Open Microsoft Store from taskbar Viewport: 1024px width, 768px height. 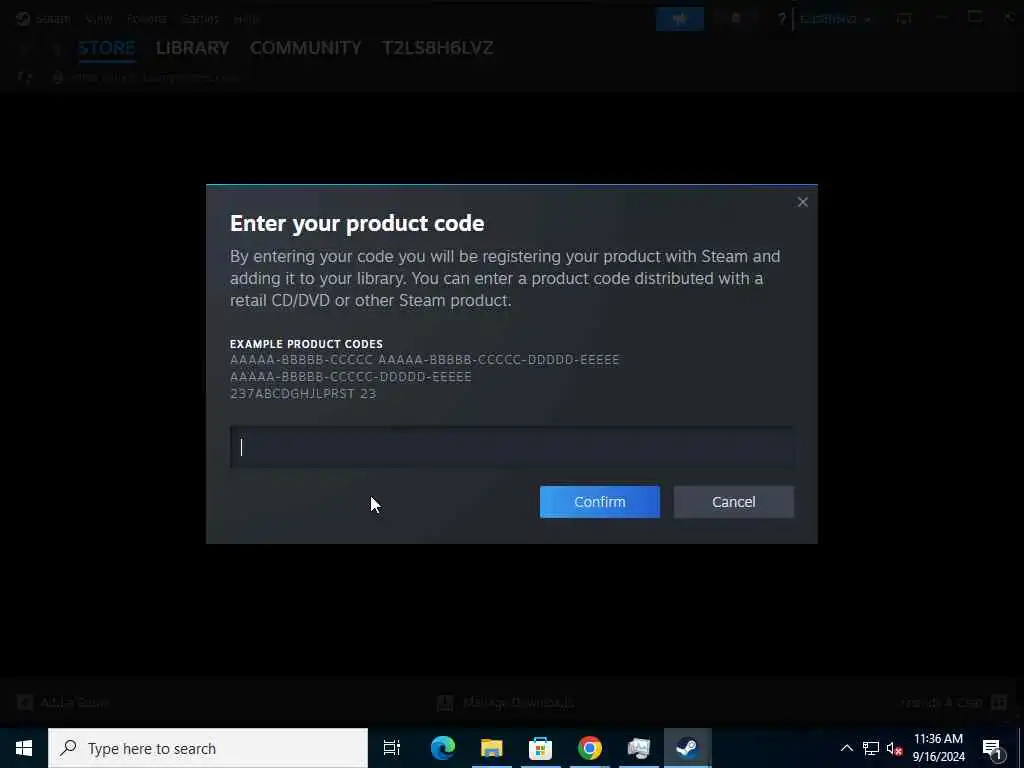pyautogui.click(x=540, y=748)
